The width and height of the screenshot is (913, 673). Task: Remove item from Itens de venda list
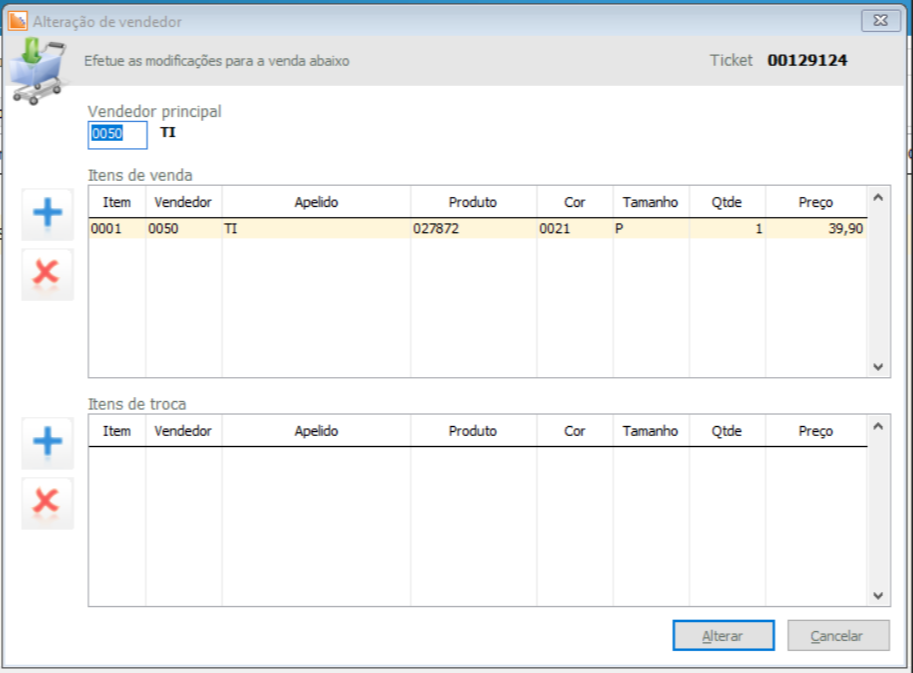point(48,274)
